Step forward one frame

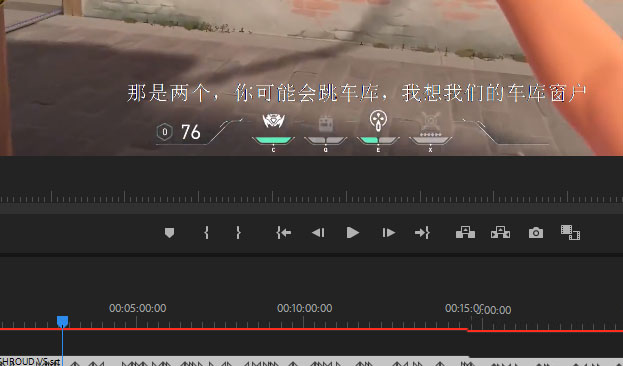(x=388, y=232)
